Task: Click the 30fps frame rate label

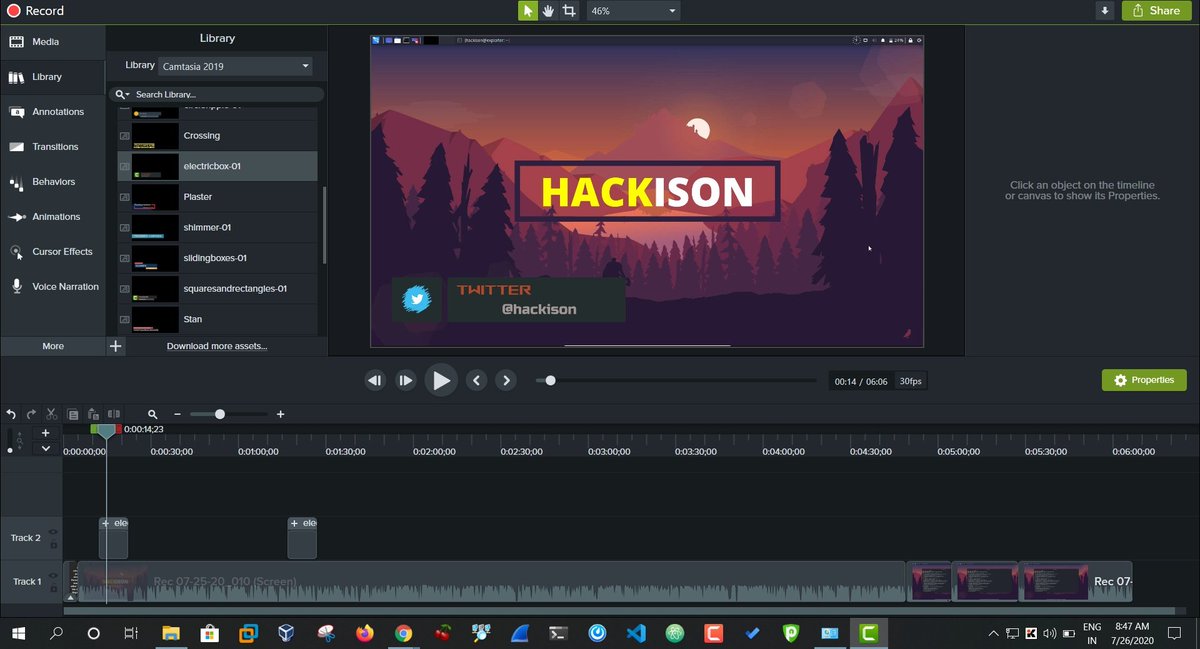Action: (911, 381)
